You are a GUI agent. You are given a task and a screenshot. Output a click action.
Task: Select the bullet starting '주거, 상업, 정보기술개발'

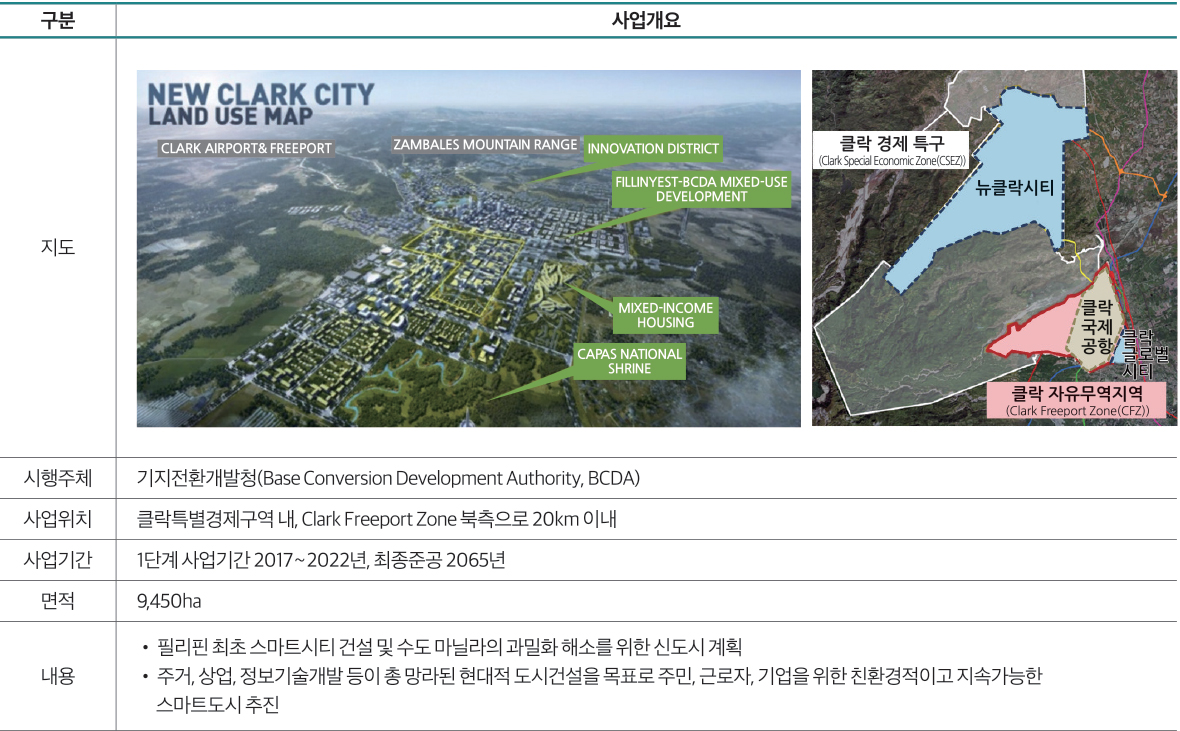[x=599, y=675]
